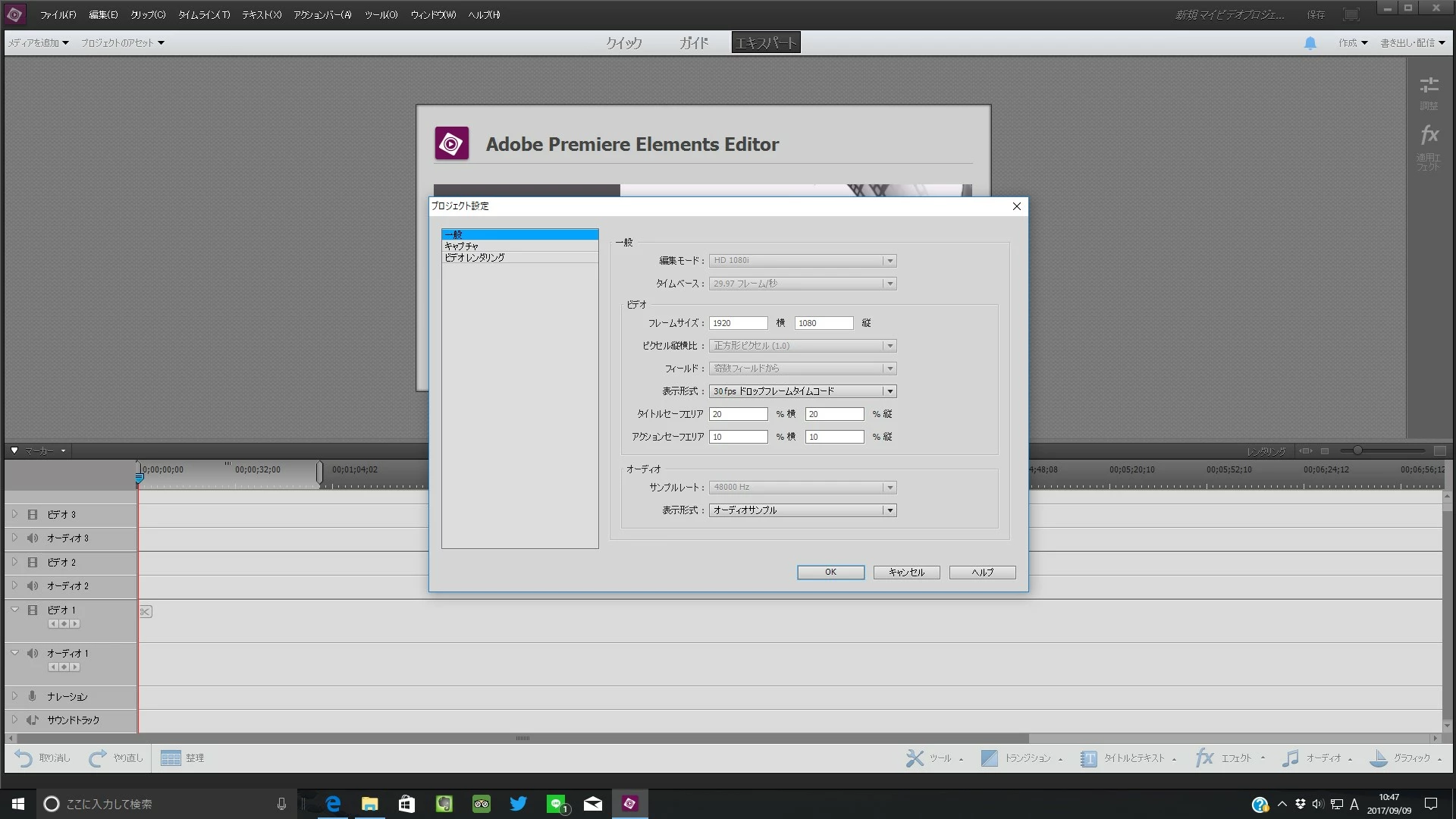Click the notification bell icon
Viewport: 1456px width, 819px height.
tap(1310, 43)
